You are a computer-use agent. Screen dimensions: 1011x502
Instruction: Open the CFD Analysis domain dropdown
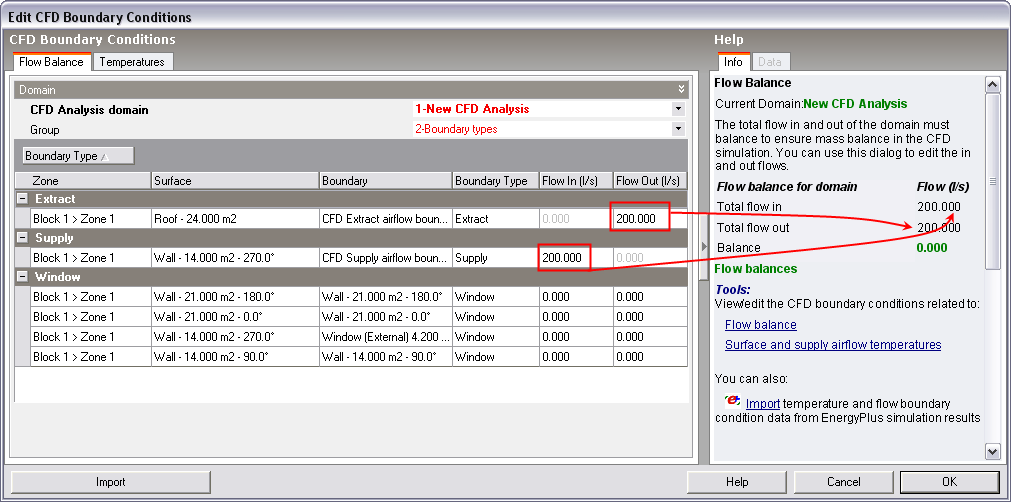click(x=678, y=109)
